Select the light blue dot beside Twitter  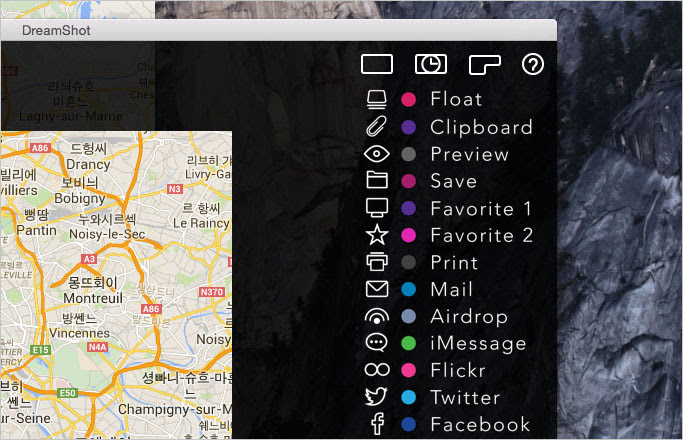[408, 397]
